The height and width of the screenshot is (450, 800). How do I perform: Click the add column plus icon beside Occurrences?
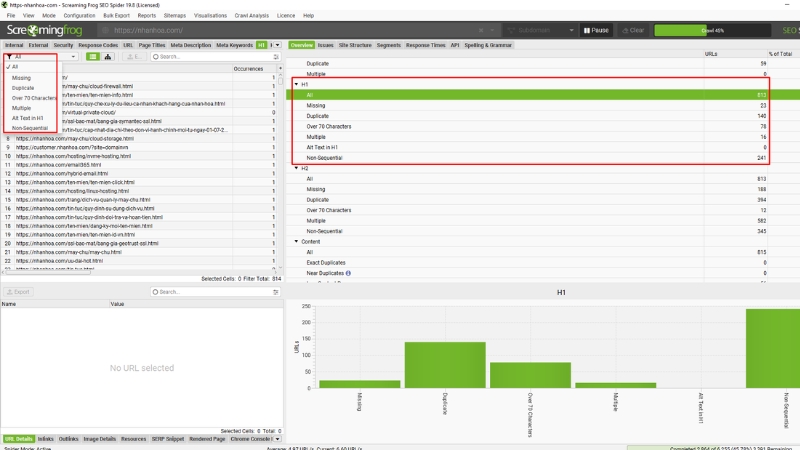click(x=280, y=68)
